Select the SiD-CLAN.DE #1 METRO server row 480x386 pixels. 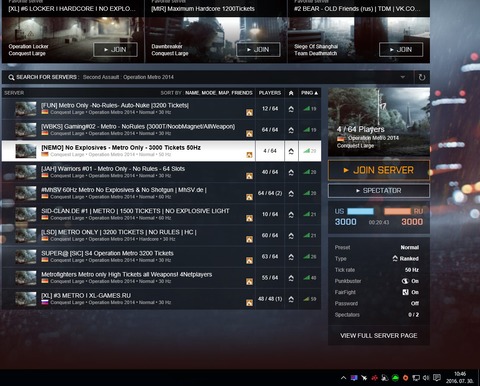pyautogui.click(x=161, y=214)
